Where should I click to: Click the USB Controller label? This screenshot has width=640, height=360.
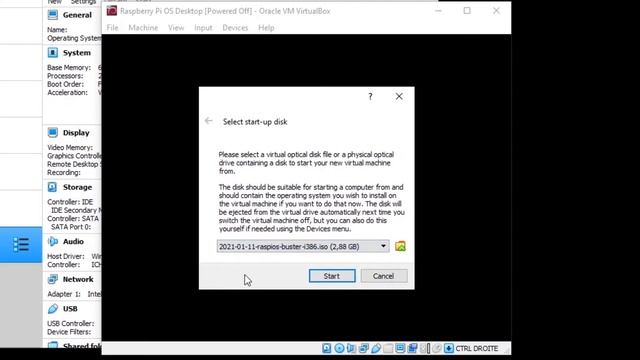tap(71, 323)
